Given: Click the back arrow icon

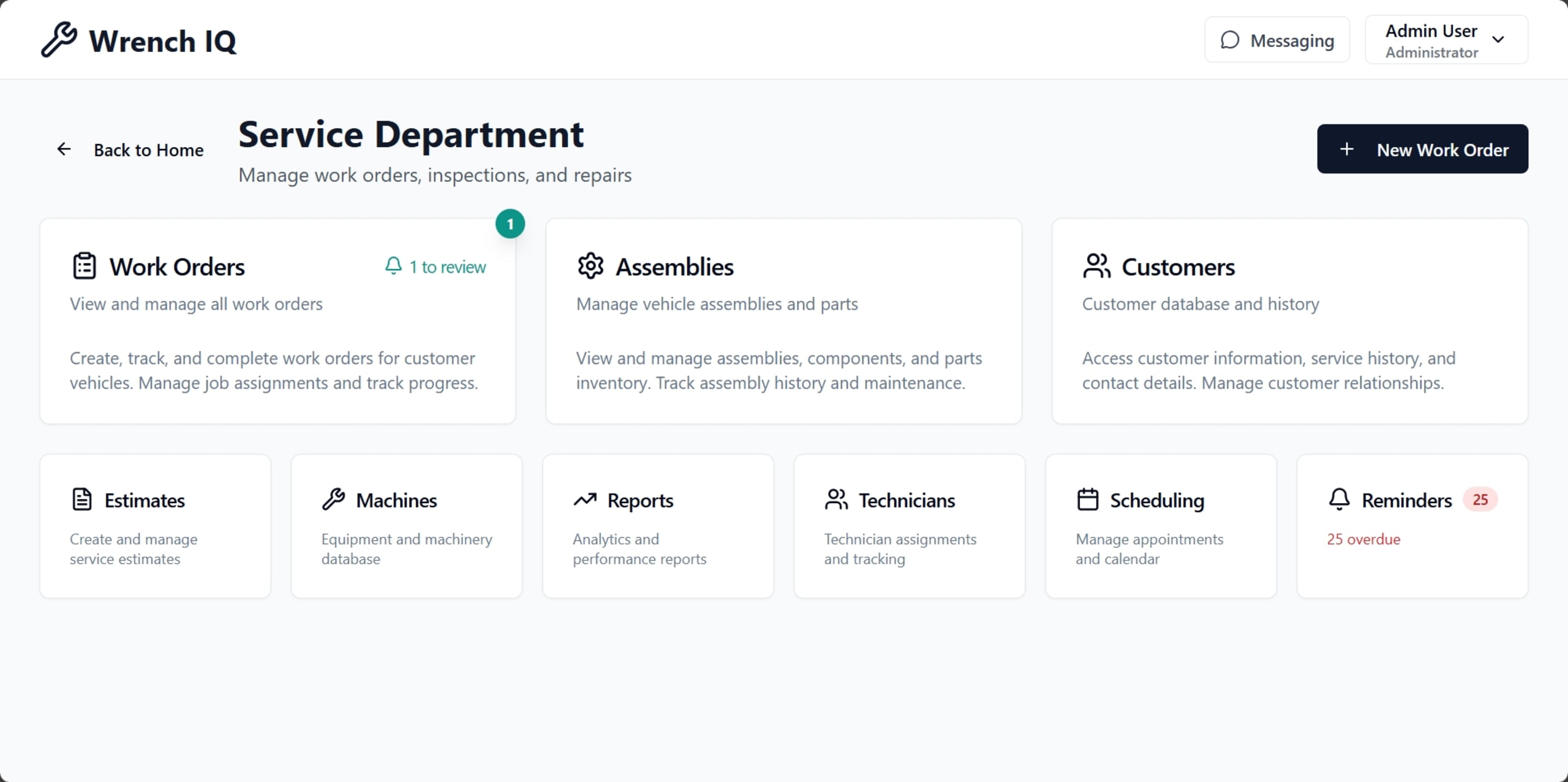Looking at the screenshot, I should tap(64, 149).
